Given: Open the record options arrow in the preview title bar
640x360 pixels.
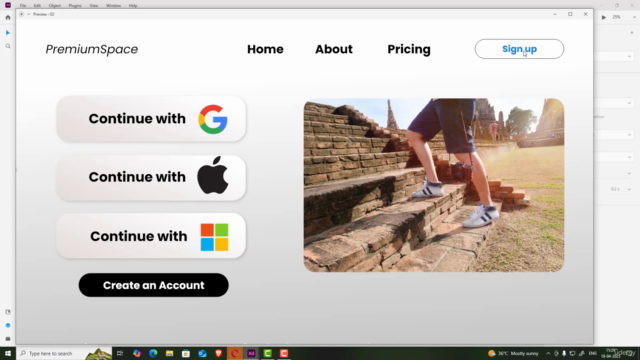Looking at the screenshot, I should [x=28, y=14].
